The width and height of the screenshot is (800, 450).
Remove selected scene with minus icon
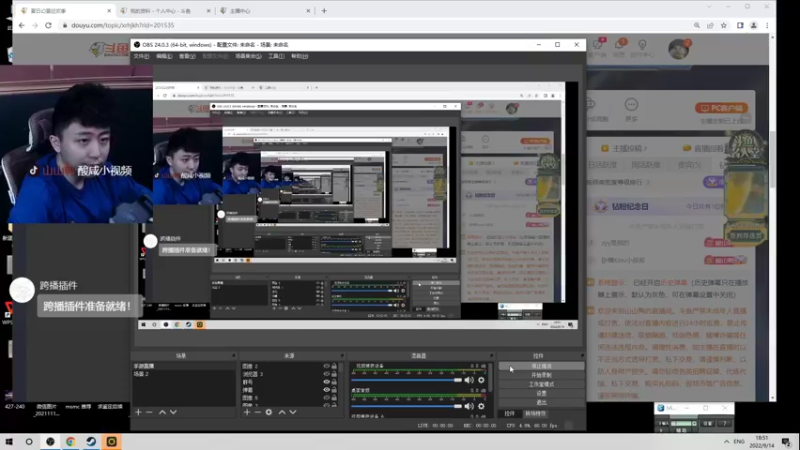pos(149,412)
